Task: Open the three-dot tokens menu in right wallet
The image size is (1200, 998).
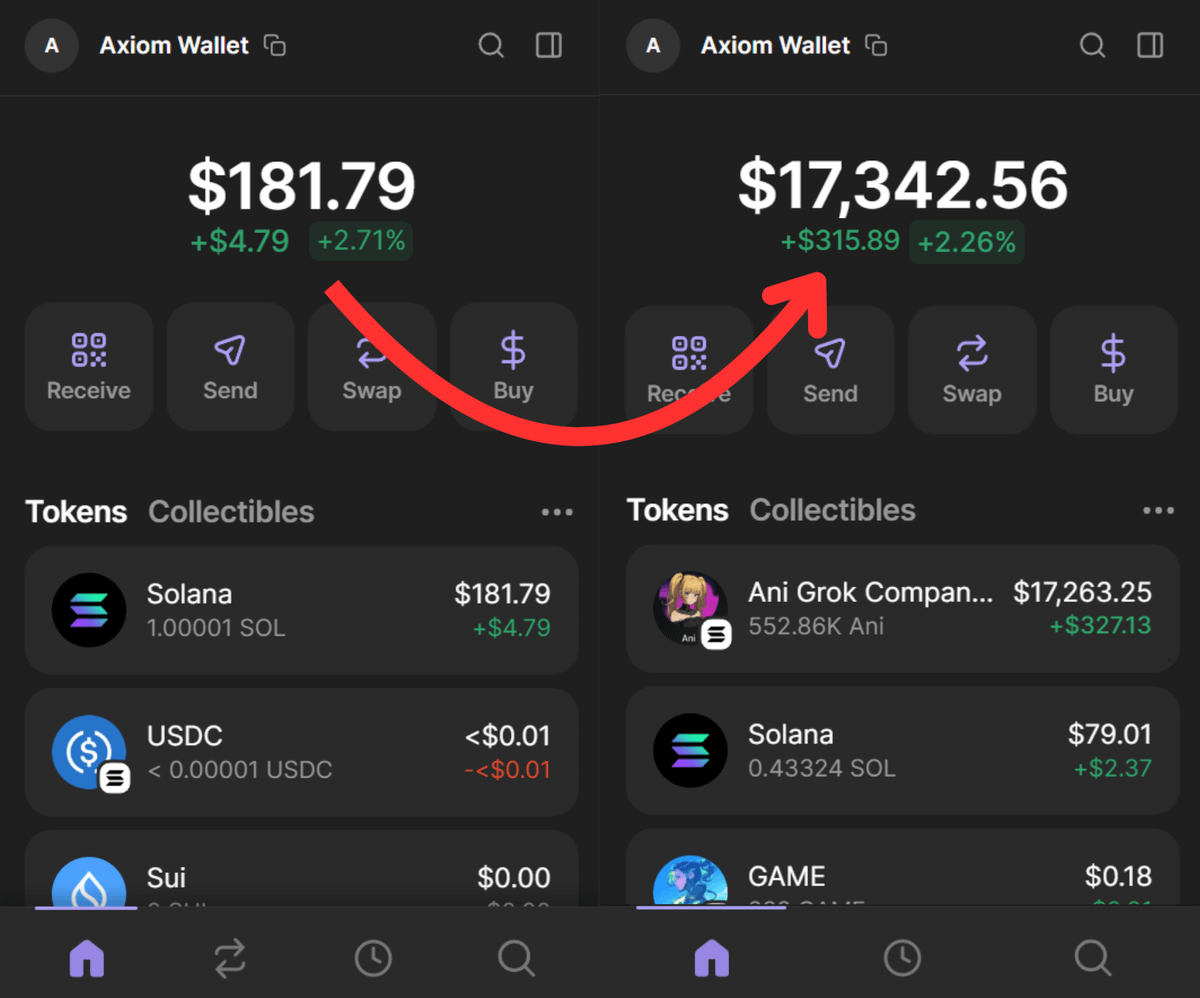Action: pyautogui.click(x=1158, y=510)
